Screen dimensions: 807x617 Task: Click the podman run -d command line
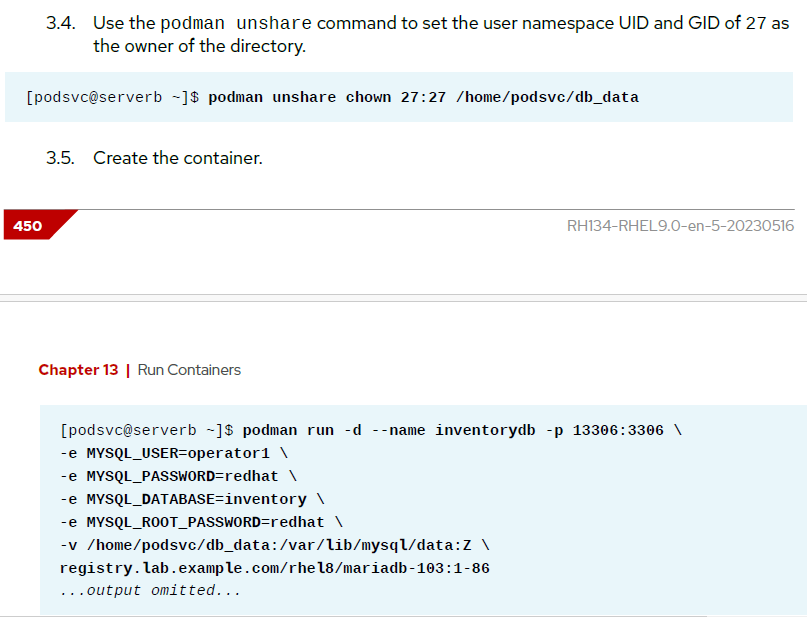pyautogui.click(x=371, y=430)
